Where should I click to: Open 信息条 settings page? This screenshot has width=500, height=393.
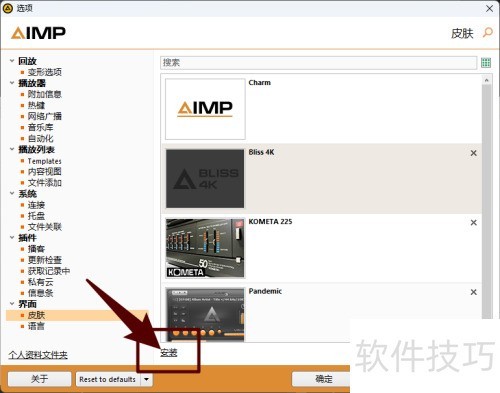coord(40,293)
